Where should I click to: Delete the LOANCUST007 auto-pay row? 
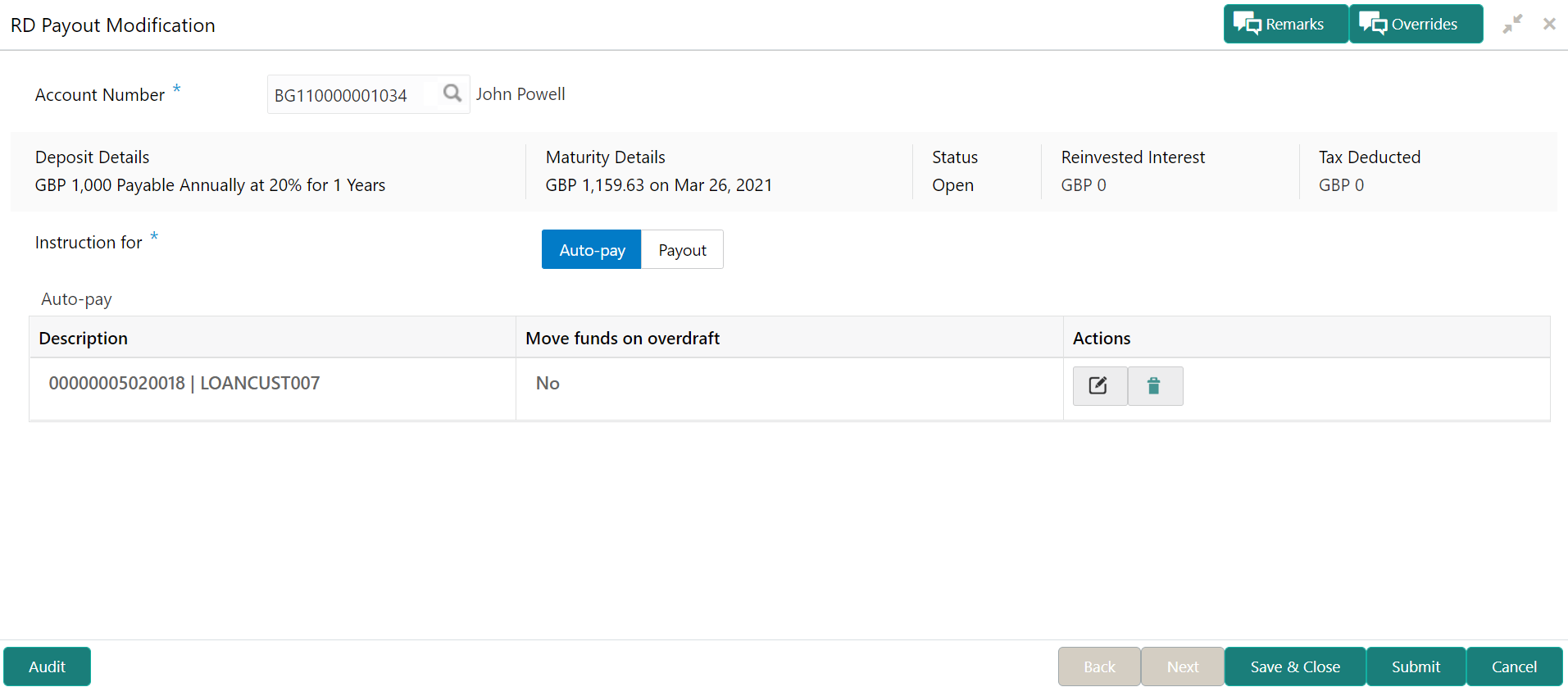pos(1155,386)
